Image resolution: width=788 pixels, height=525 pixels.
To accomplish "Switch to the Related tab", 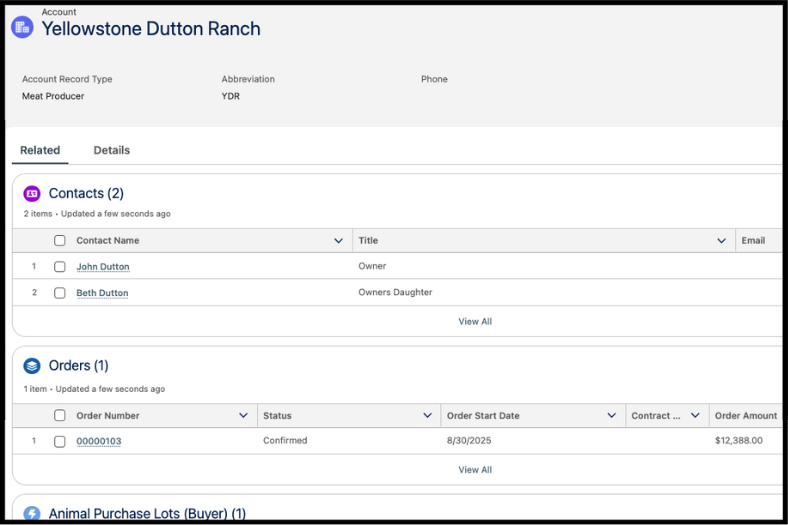I will click(x=40, y=150).
